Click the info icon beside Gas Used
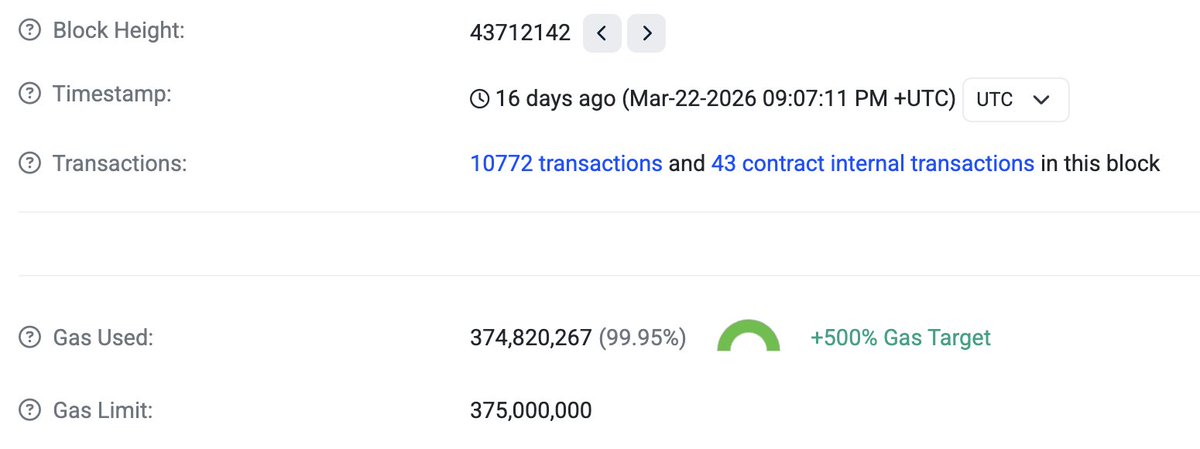This screenshot has width=1200, height=449. 30,339
